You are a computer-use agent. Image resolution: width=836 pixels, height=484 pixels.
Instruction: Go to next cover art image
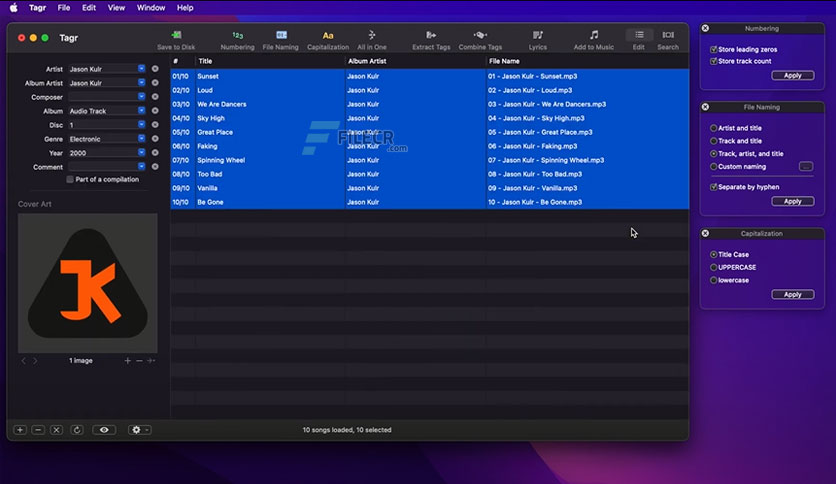(x=35, y=361)
